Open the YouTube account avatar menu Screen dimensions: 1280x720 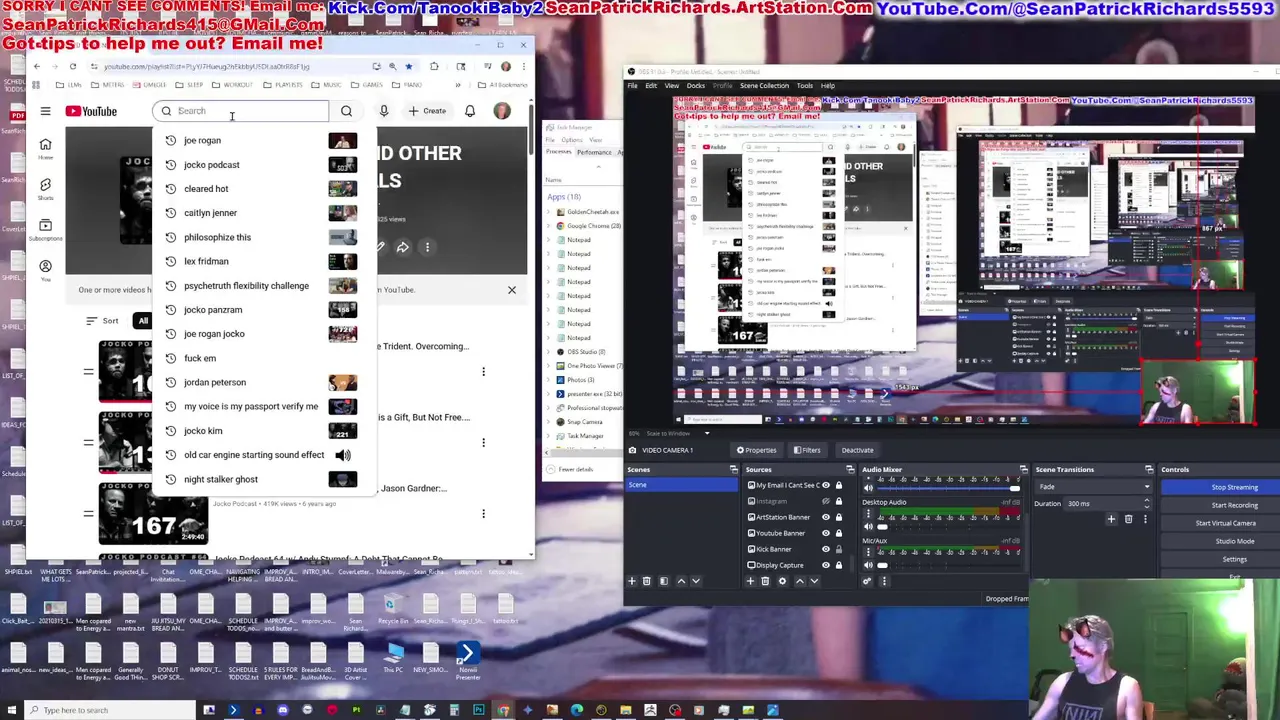click(502, 111)
